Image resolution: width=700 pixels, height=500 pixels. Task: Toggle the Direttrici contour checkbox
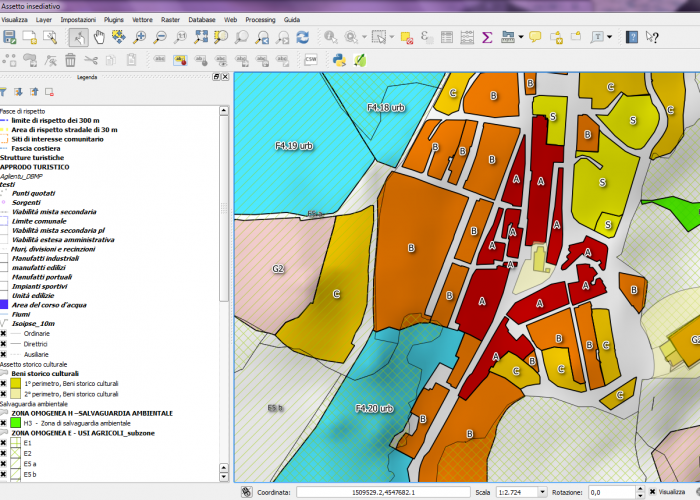pyautogui.click(x=3, y=344)
